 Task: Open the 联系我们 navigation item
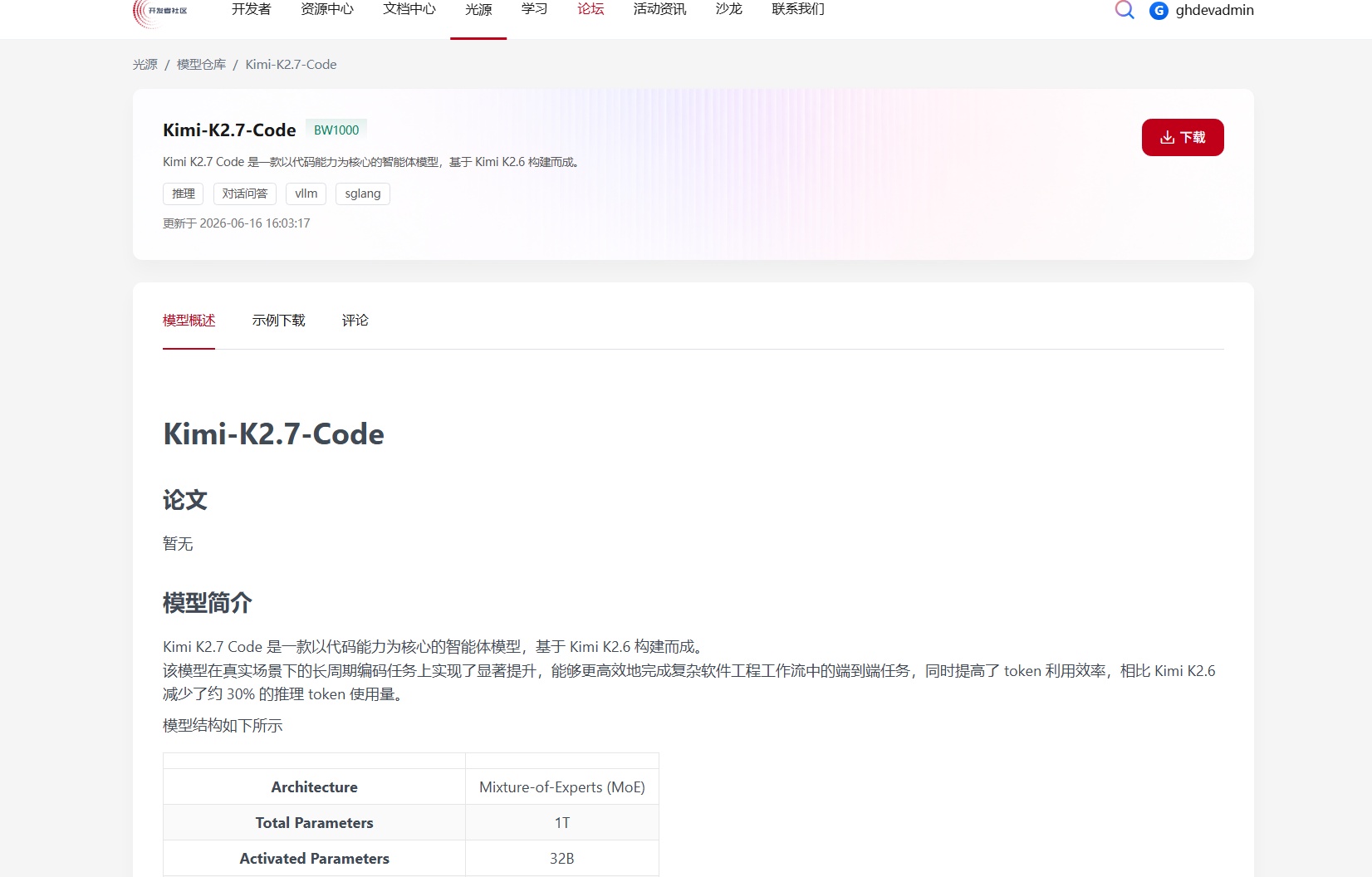pyautogui.click(x=798, y=9)
